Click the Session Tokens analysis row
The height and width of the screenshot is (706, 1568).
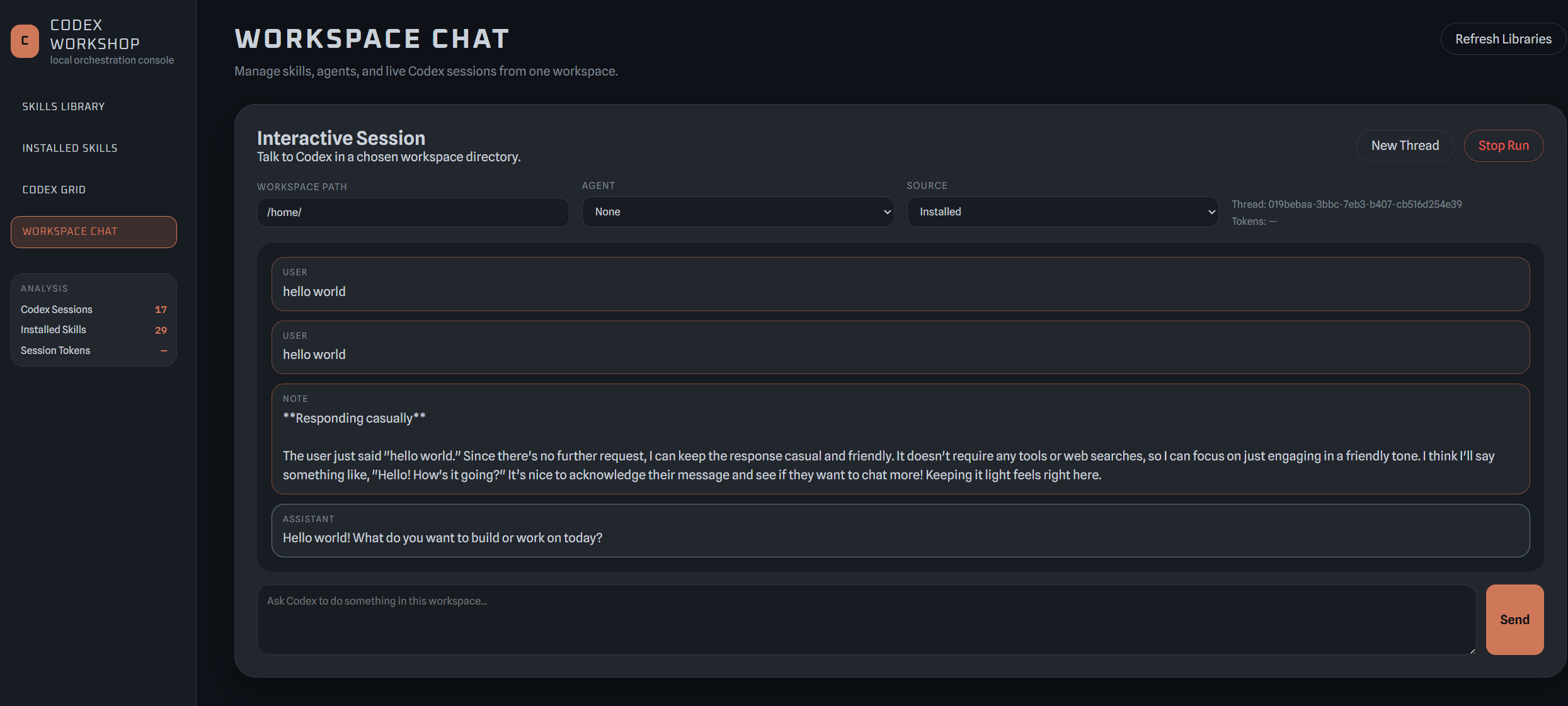click(93, 351)
